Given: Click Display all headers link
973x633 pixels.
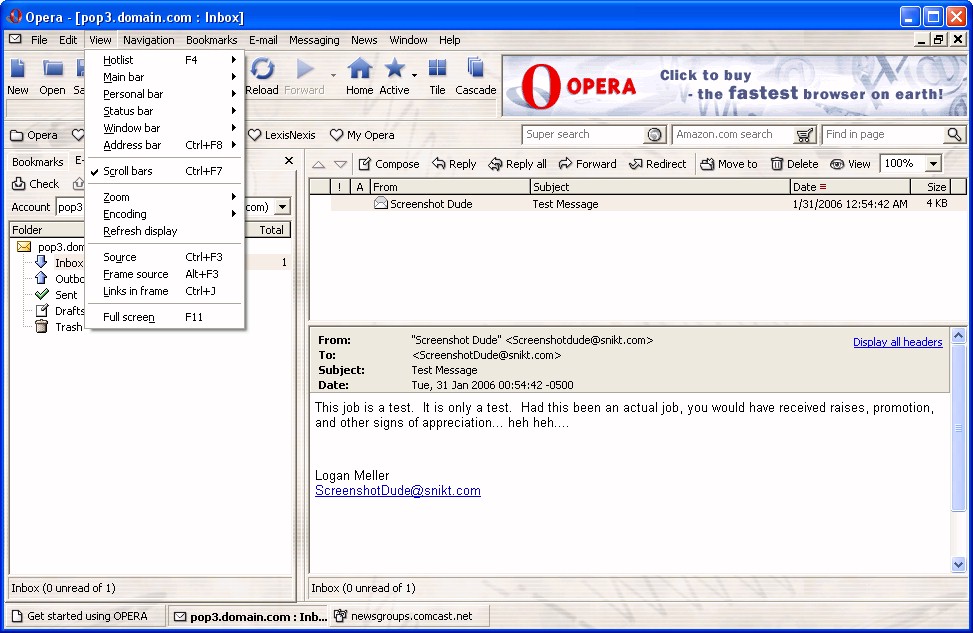Looking at the screenshot, I should pyautogui.click(x=897, y=342).
